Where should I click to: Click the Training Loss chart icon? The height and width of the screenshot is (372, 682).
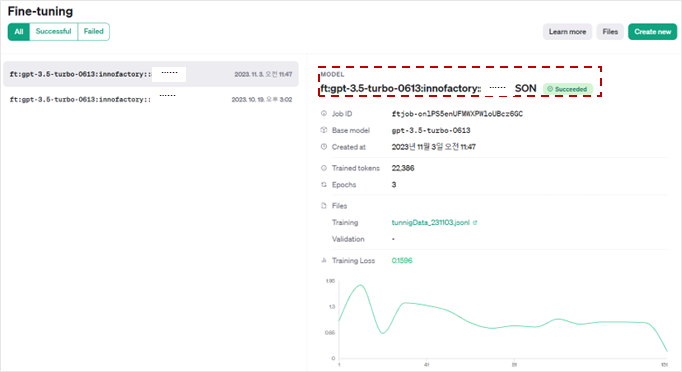click(324, 260)
